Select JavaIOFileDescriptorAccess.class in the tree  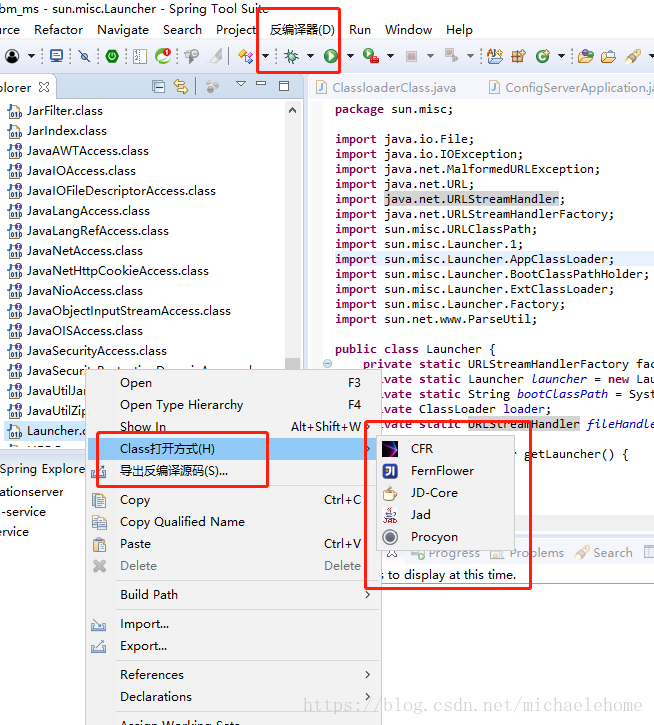pyautogui.click(x=121, y=191)
